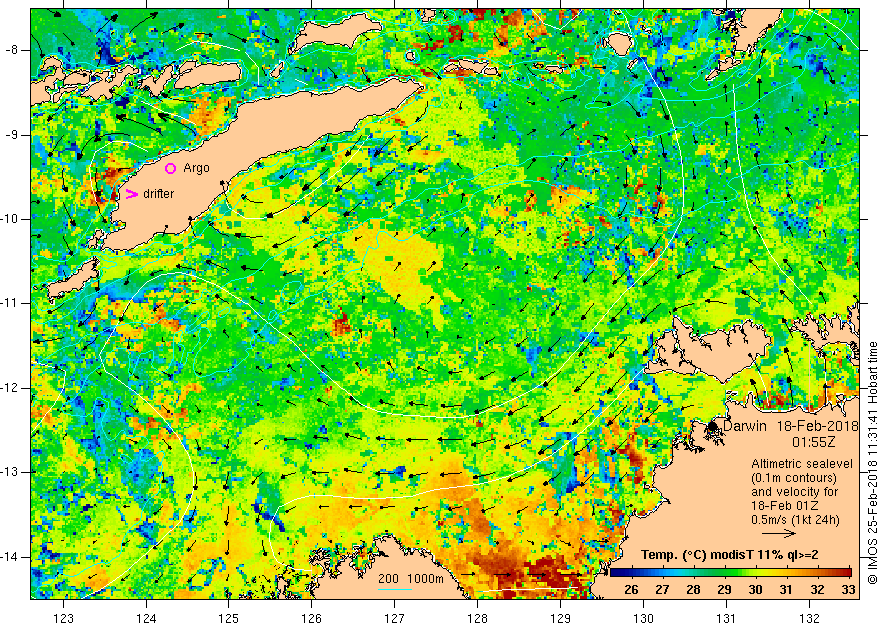Click the magenta Argo circle marker
880x630 pixels.
pyautogui.click(x=171, y=168)
